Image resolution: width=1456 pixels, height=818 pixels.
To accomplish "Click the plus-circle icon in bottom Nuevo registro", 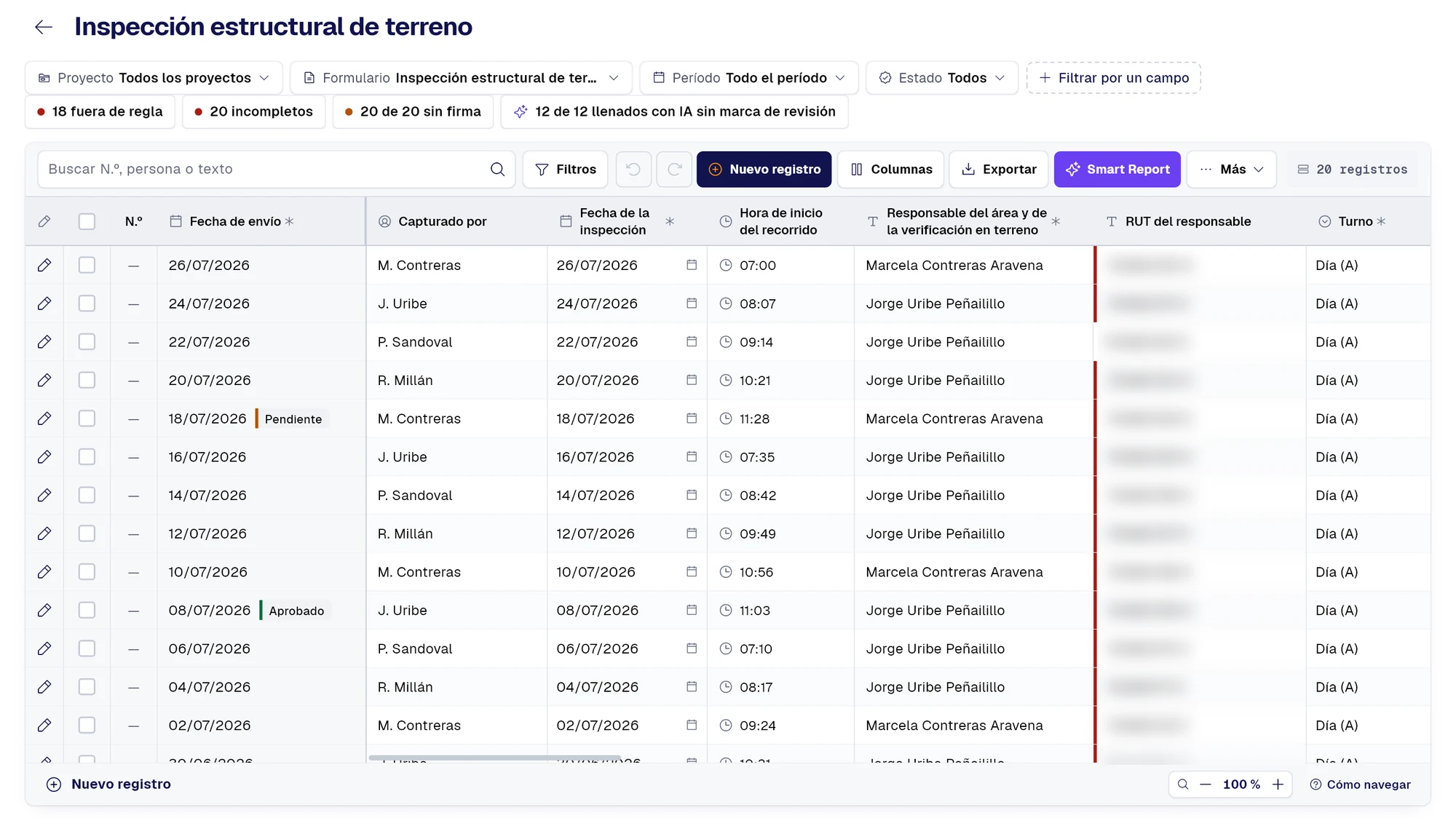I will click(x=54, y=785).
